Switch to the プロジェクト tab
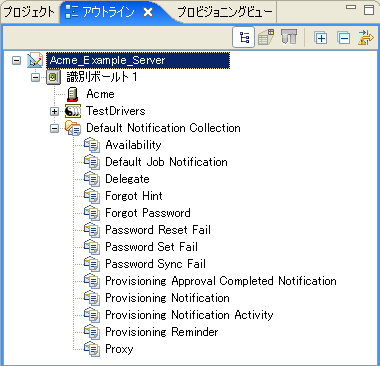Screen dimensions: 380x366 click(x=29, y=12)
